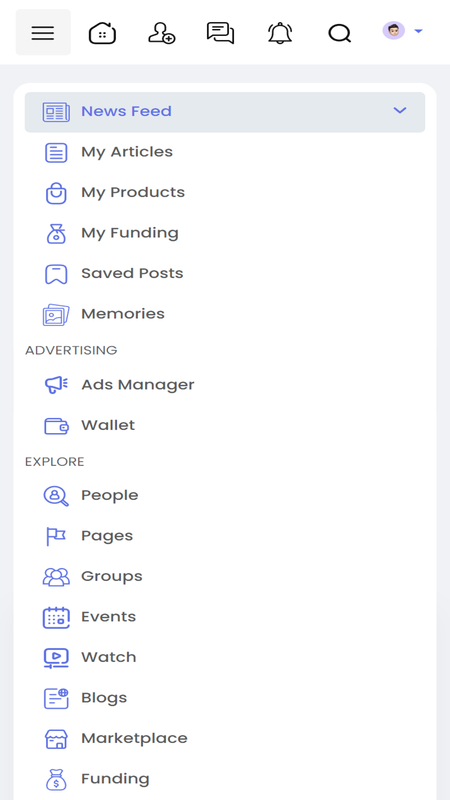The image size is (450, 800).
Task: Open Saved Posts
Action: click(225, 273)
